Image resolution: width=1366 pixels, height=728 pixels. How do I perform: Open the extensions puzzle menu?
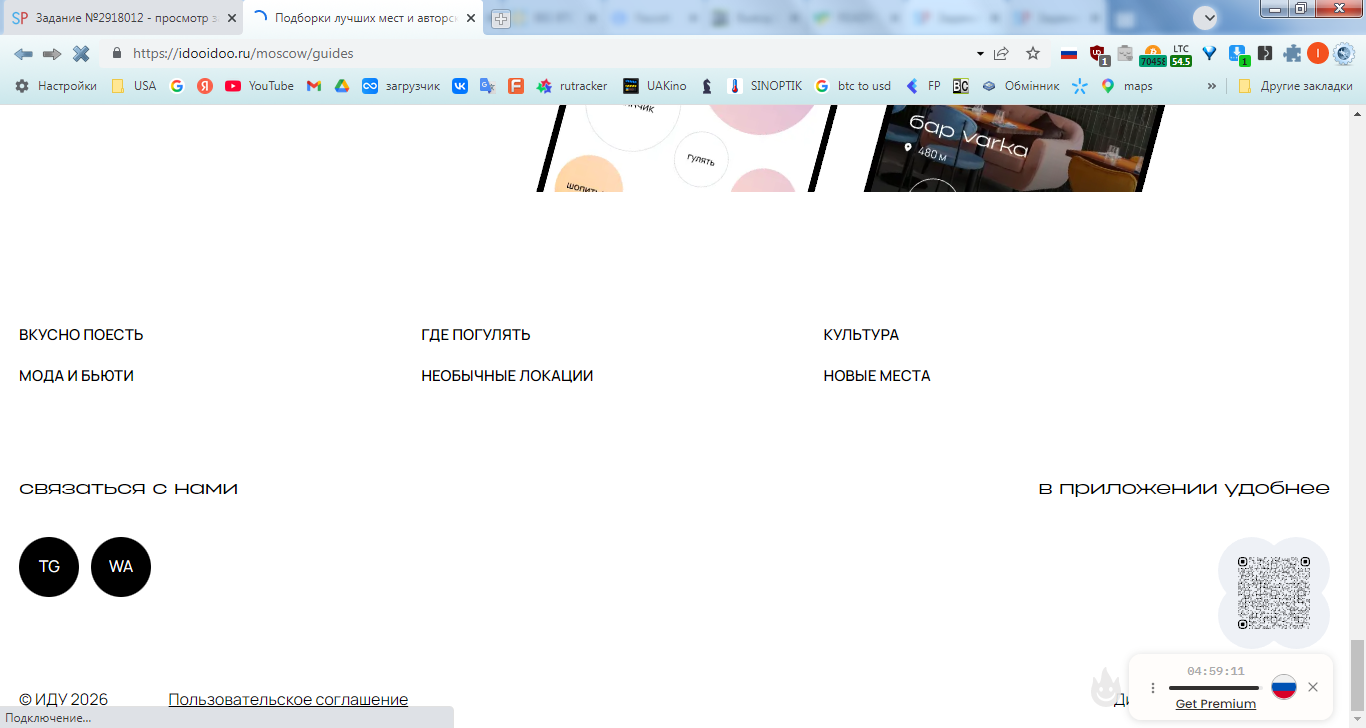point(1292,53)
